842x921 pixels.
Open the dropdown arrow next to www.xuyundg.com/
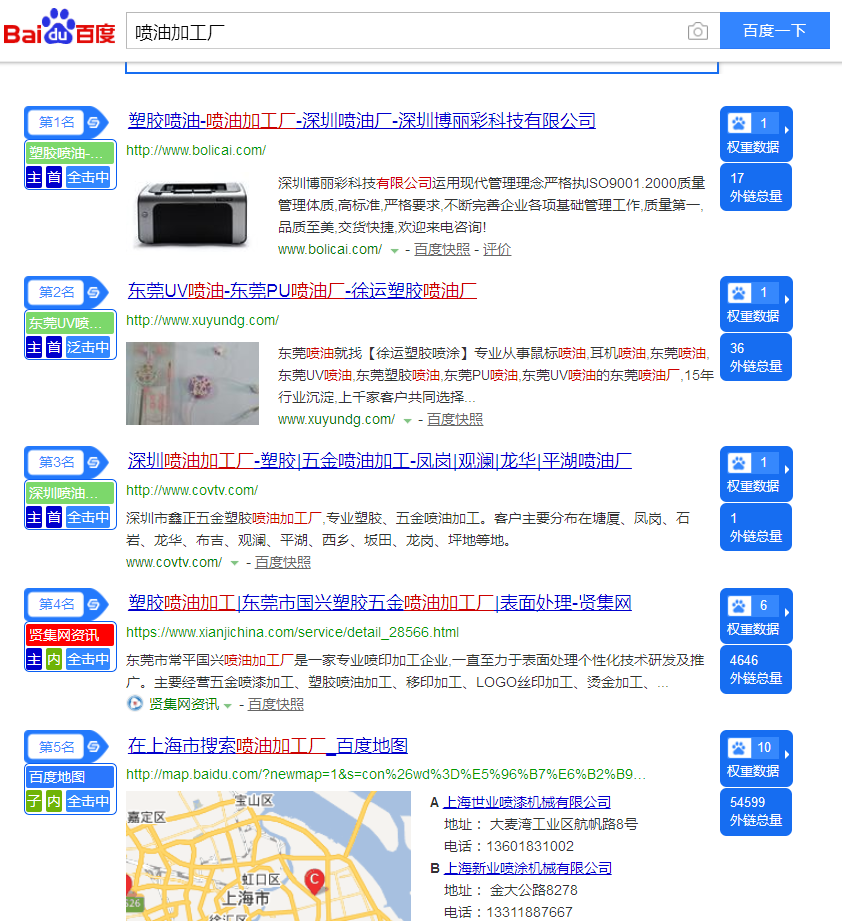[x=407, y=421]
